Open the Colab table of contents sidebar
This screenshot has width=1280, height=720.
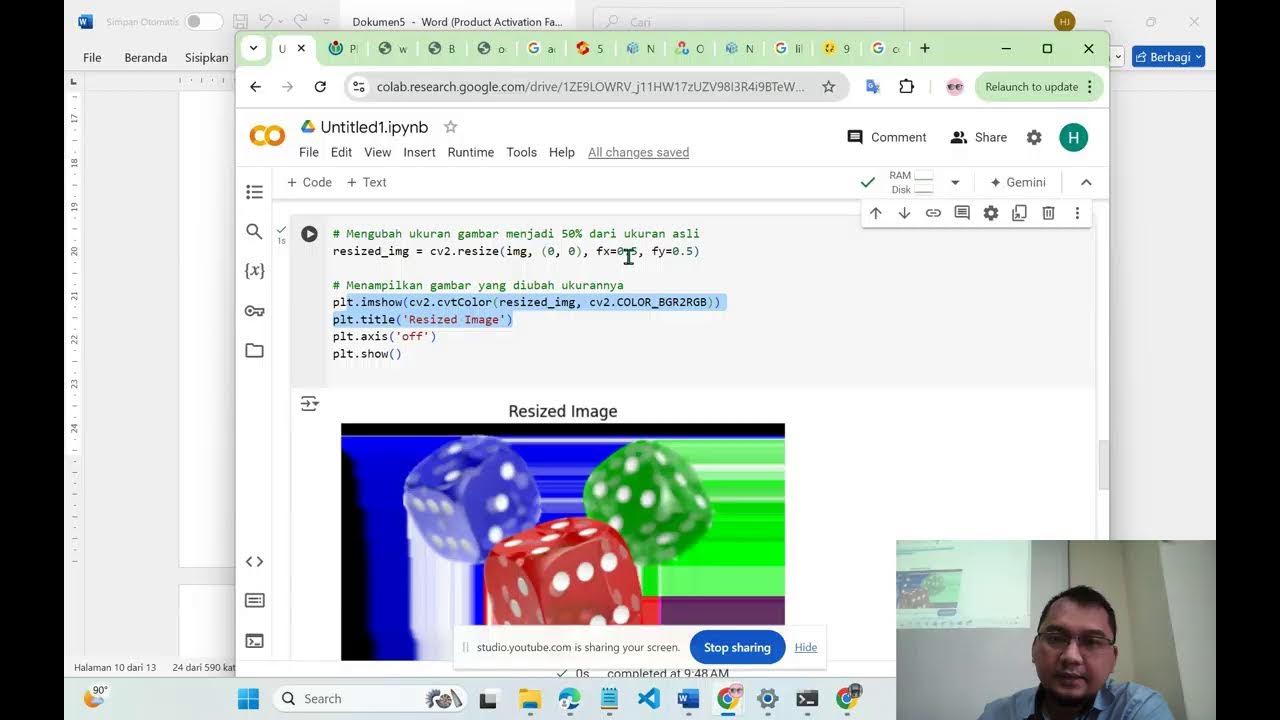coord(254,192)
